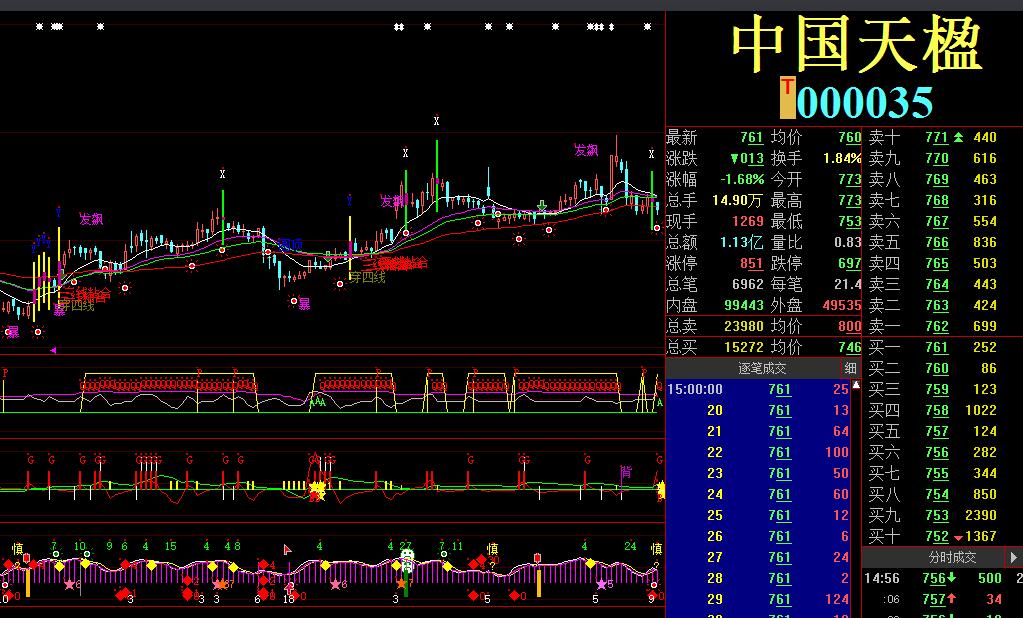Screen dimensions: 1023x618
Task: Click the red up arrow next to 757
Action: [951, 599]
